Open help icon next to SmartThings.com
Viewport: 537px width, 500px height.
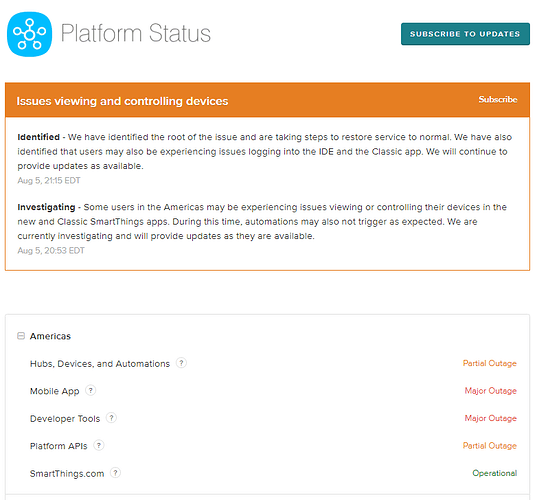tap(115, 473)
